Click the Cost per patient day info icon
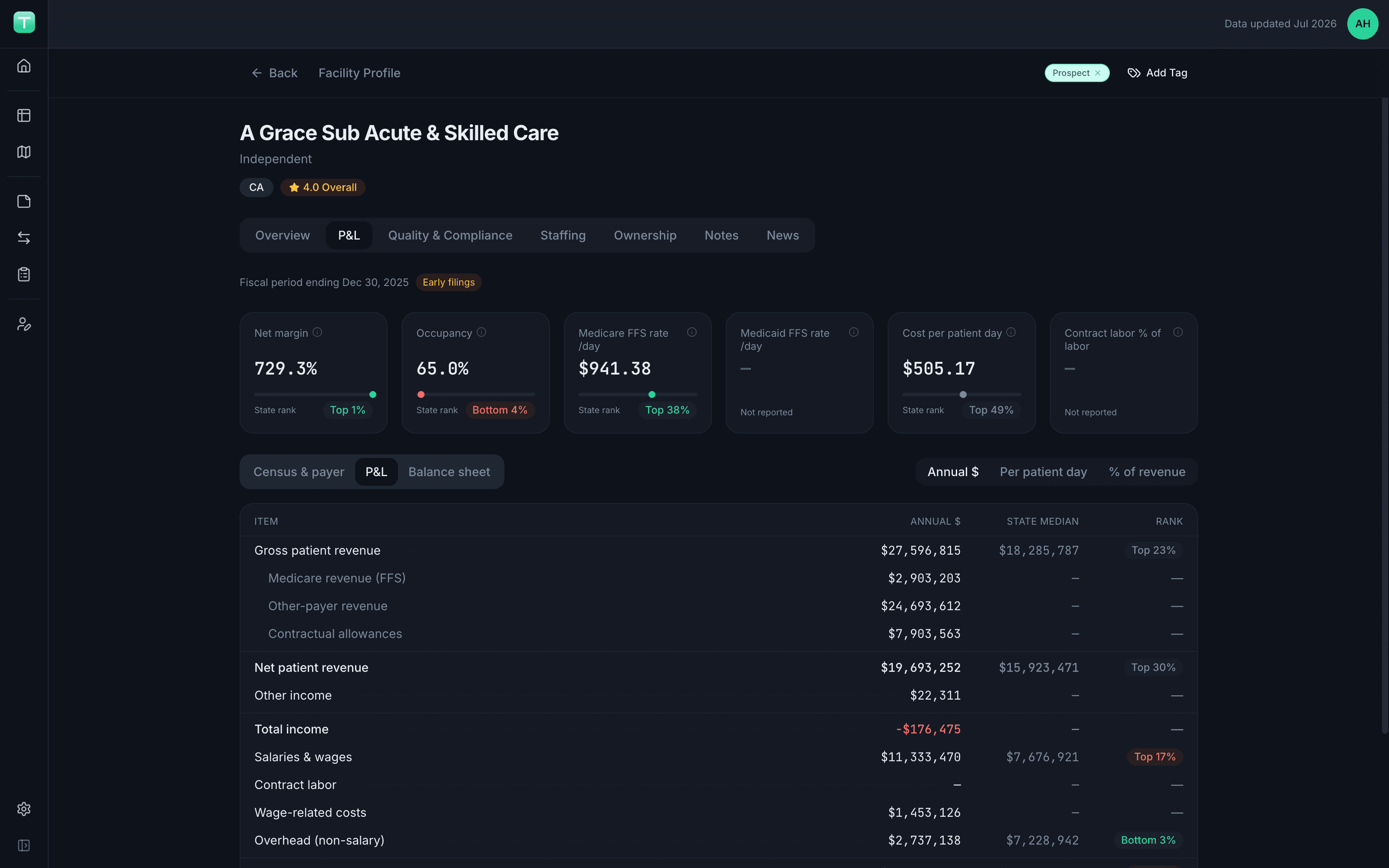This screenshot has height=868, width=1389. (1011, 332)
